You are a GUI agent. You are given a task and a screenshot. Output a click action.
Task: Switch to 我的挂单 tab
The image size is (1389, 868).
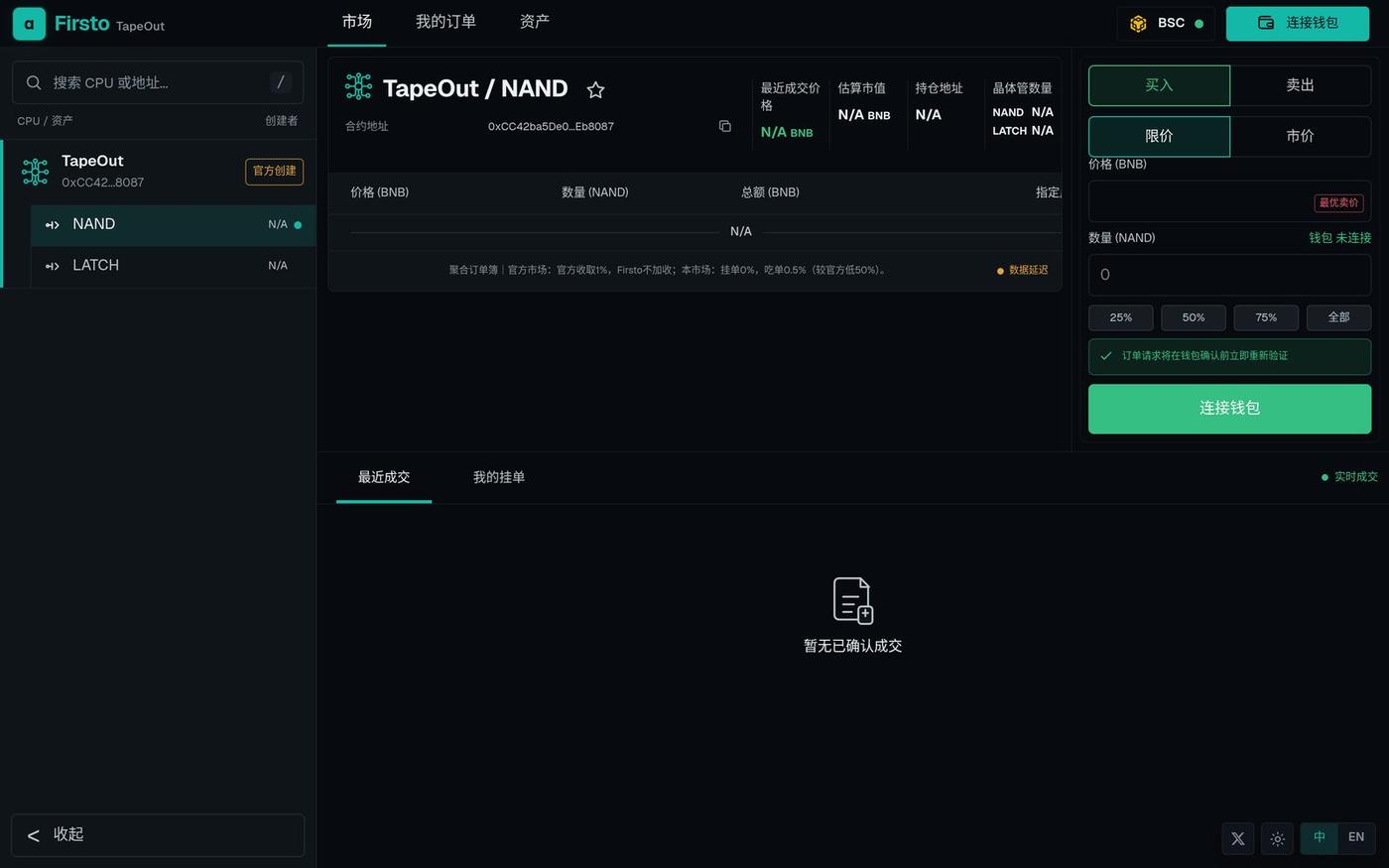[499, 477]
